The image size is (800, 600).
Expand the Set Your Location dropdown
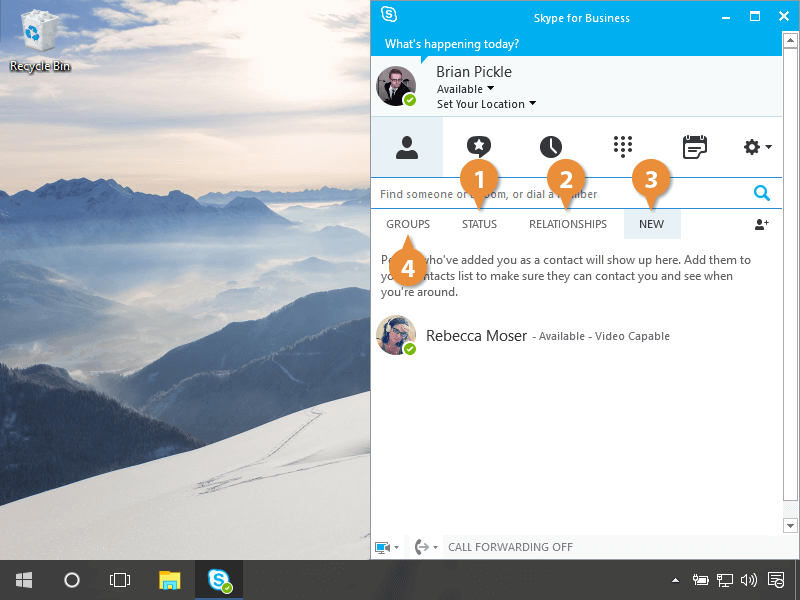[486, 104]
